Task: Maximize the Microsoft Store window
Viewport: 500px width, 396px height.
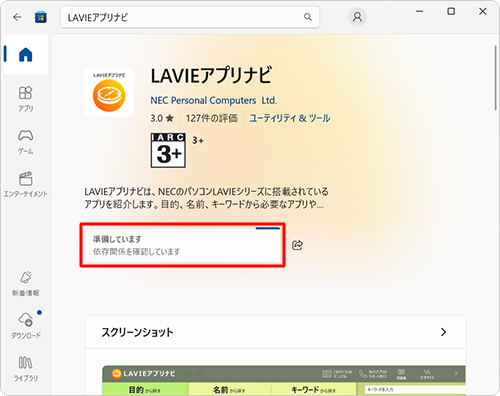Action: [451, 11]
